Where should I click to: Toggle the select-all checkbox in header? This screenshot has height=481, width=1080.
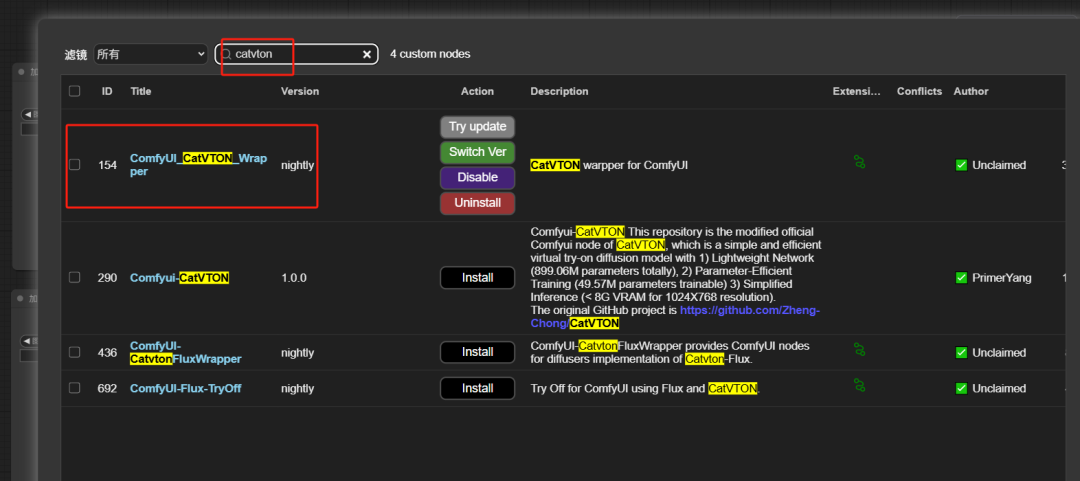[x=74, y=91]
